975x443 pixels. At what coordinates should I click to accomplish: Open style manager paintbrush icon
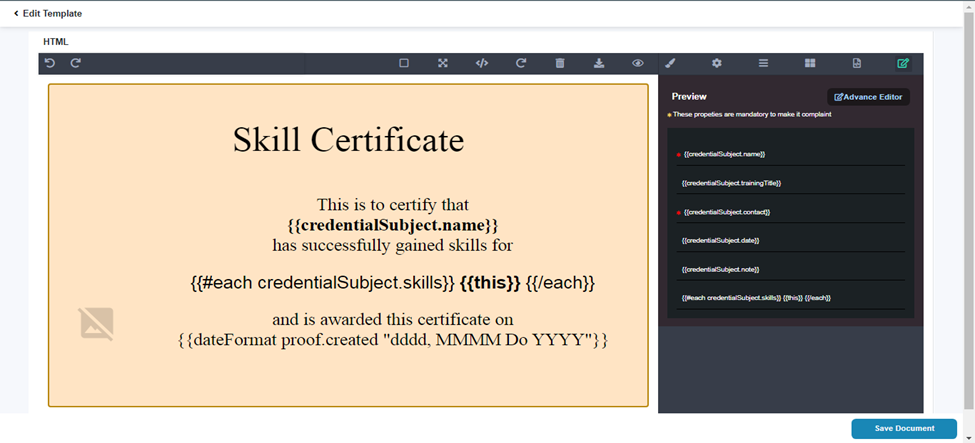point(670,63)
